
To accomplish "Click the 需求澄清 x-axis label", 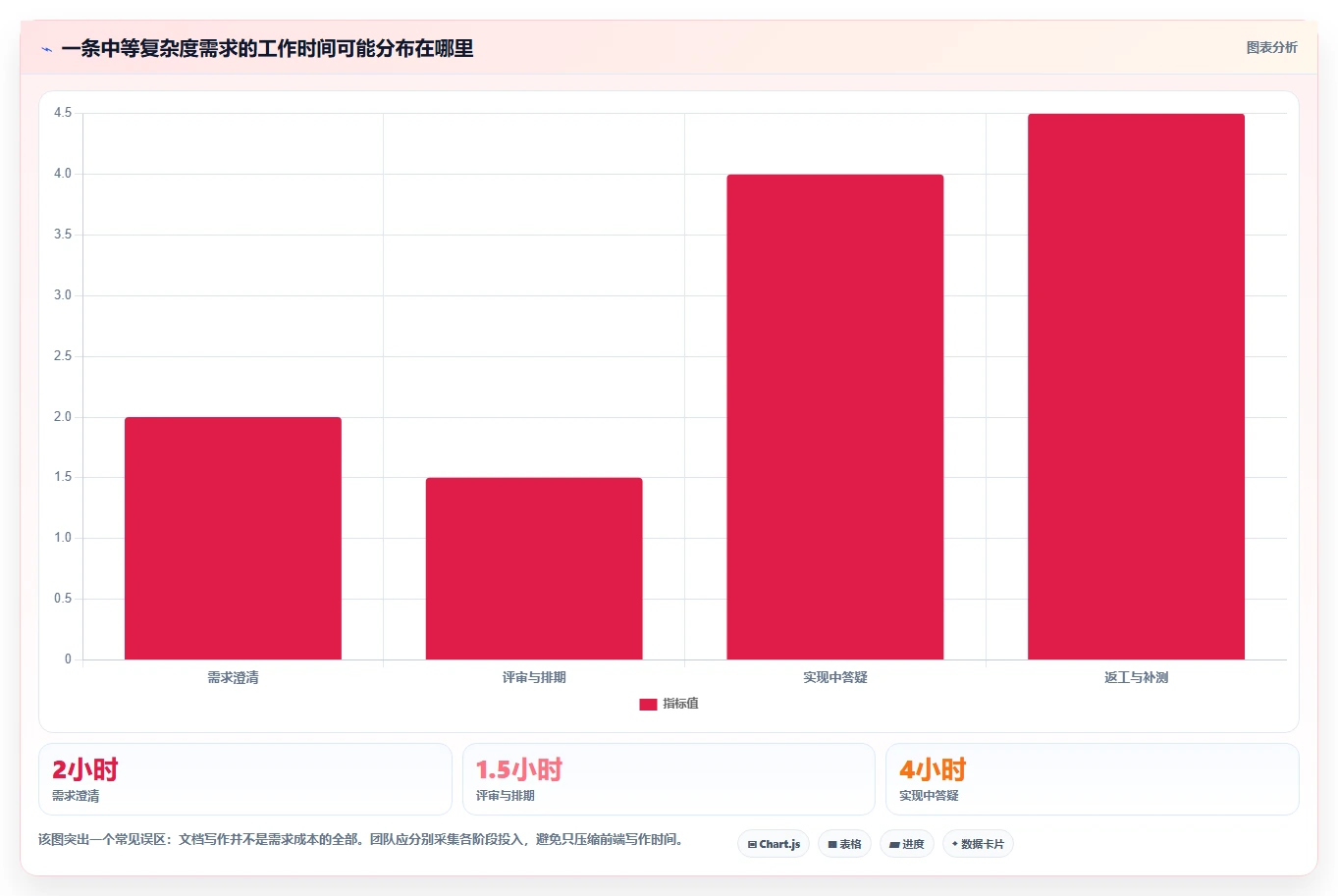I will pos(233,677).
